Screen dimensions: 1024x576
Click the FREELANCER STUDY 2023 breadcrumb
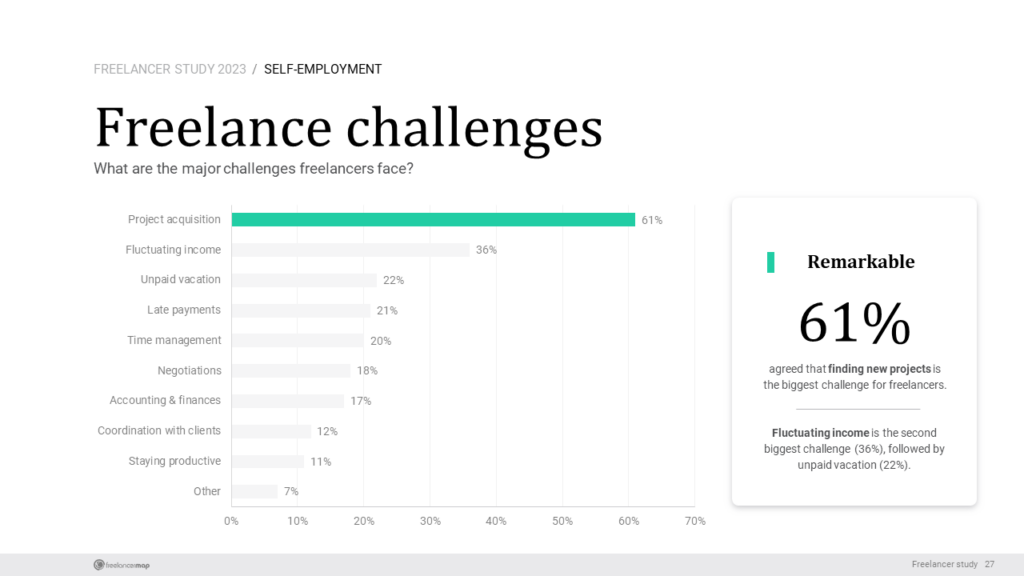coord(170,69)
